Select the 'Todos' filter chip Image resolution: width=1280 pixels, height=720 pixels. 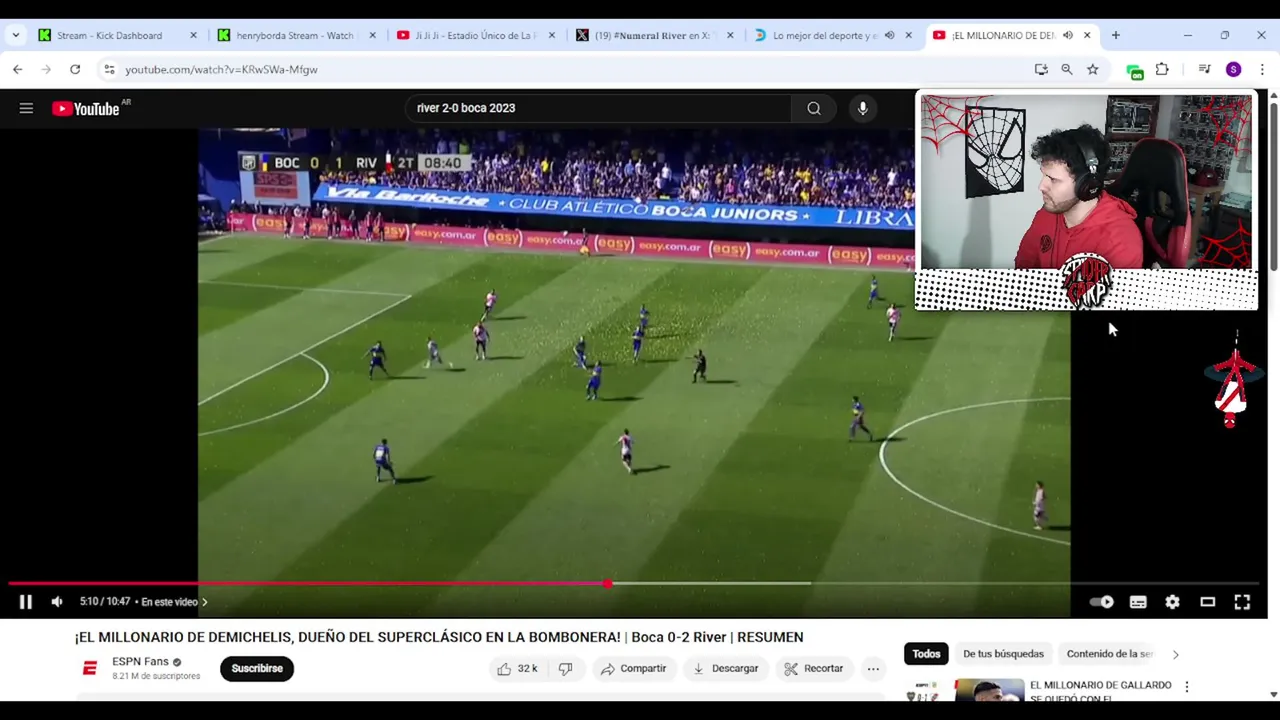[x=926, y=654]
